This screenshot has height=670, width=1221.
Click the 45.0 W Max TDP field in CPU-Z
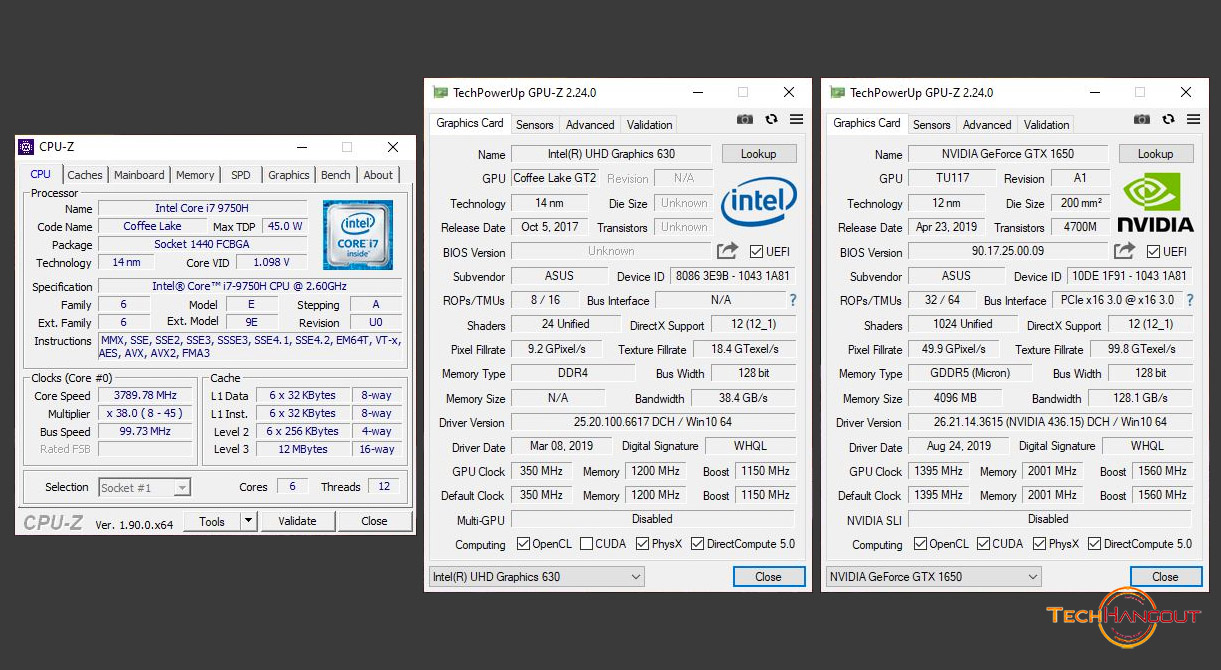point(284,226)
